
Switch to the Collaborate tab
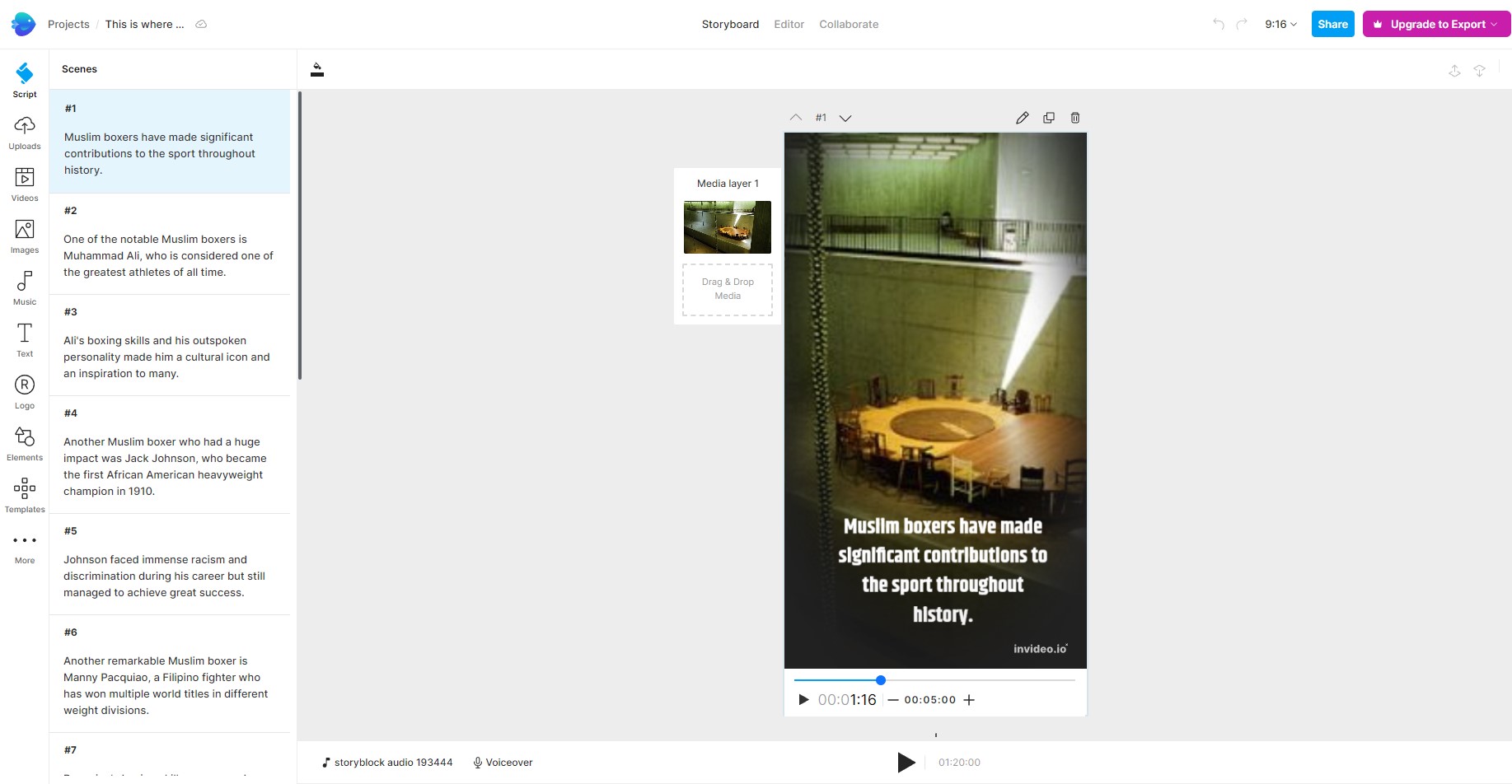849,25
